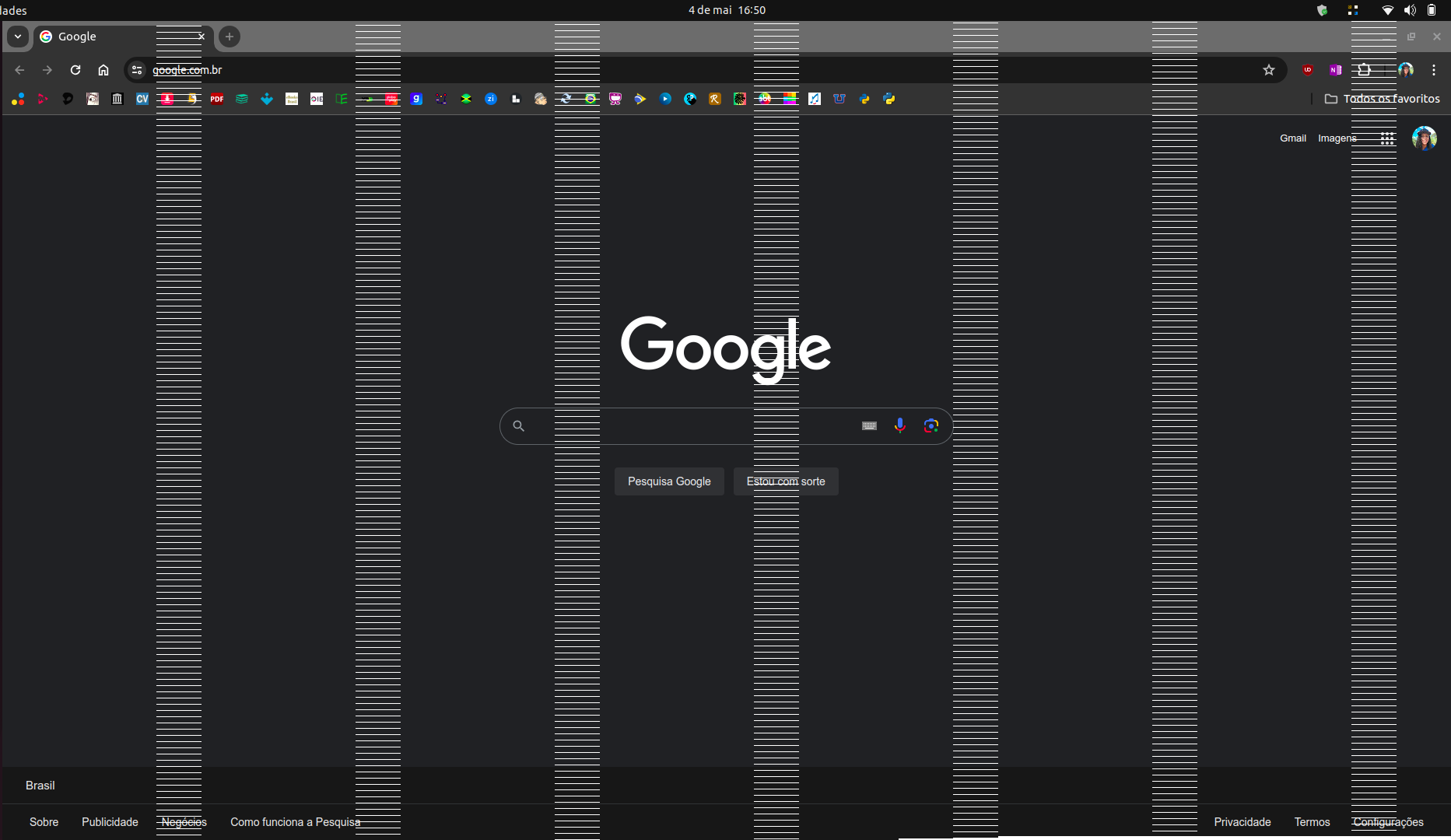This screenshot has height=840, width=1451.
Task: Open the Jamaica flag bookmark
Action: click(466, 99)
